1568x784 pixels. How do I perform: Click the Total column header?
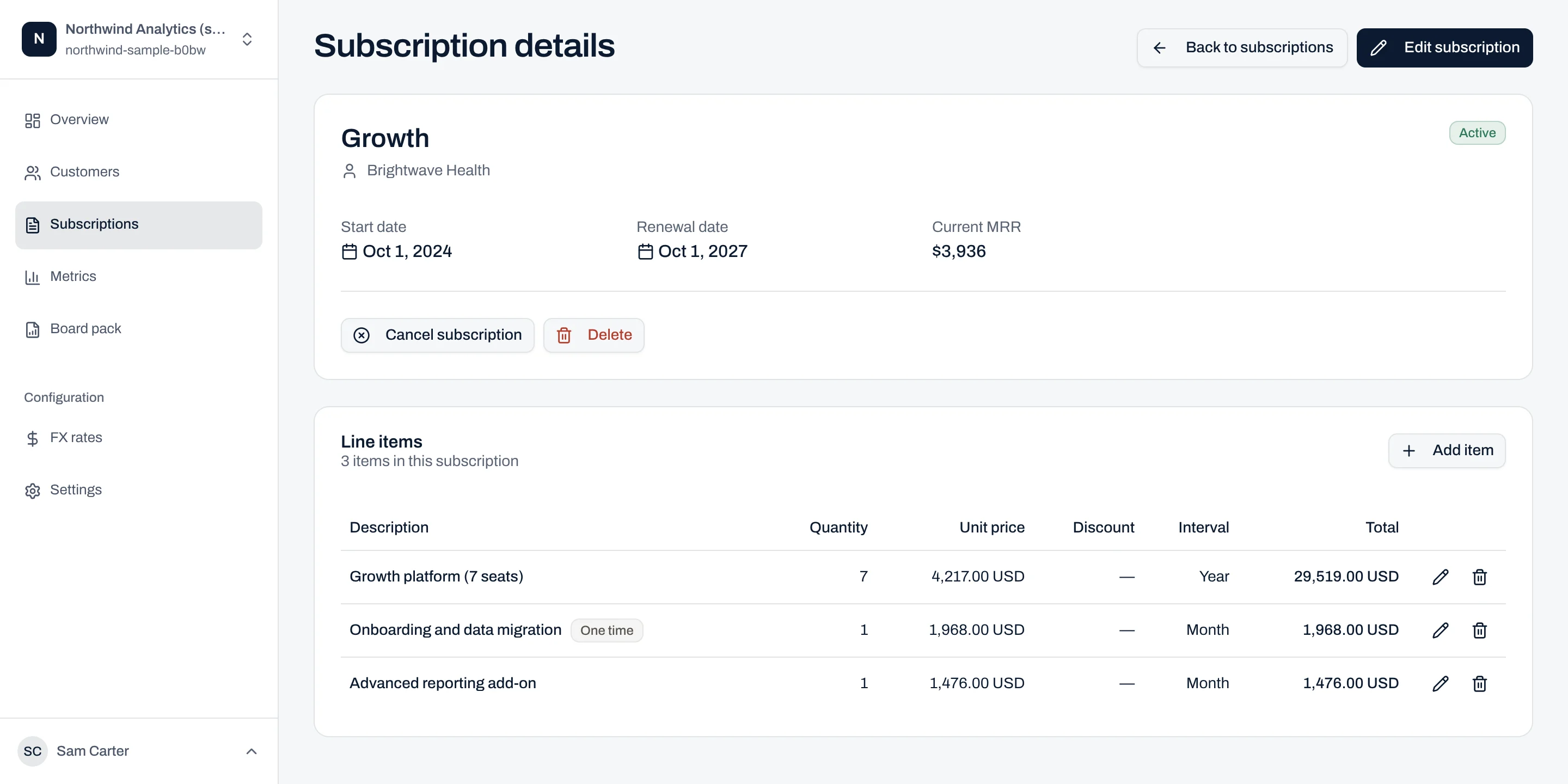pos(1382,528)
